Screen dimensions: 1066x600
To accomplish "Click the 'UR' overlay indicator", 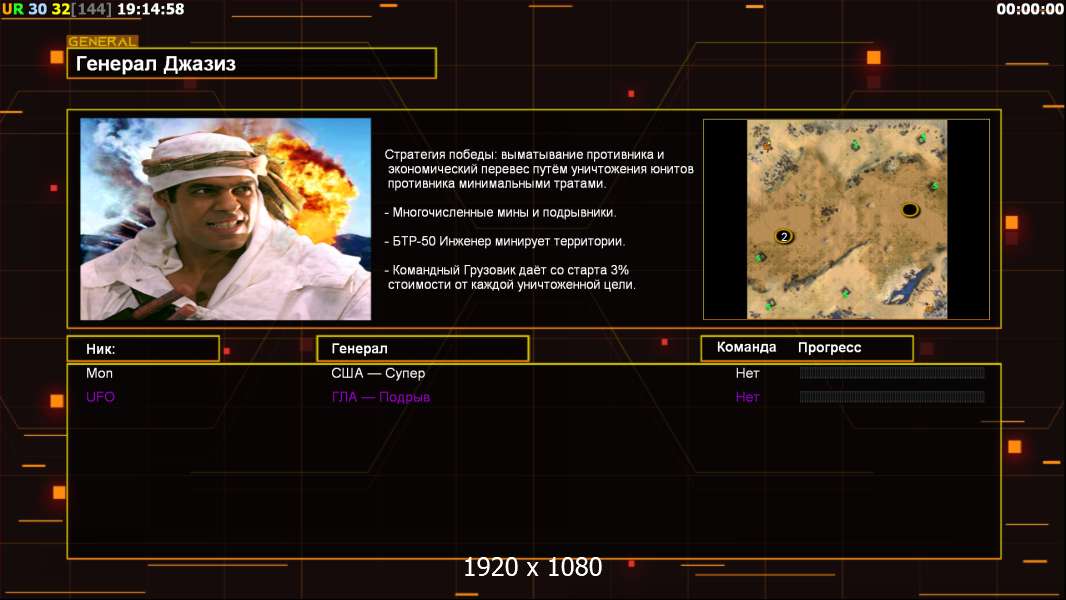I will [13, 9].
